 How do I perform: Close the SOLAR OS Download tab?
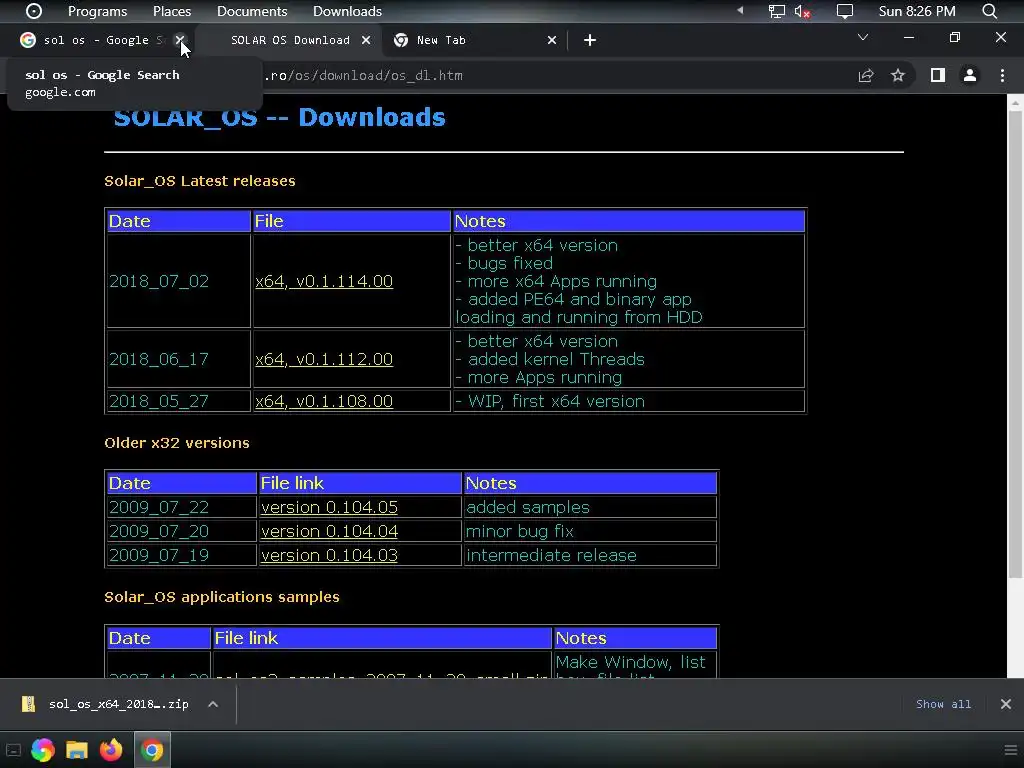click(x=366, y=40)
